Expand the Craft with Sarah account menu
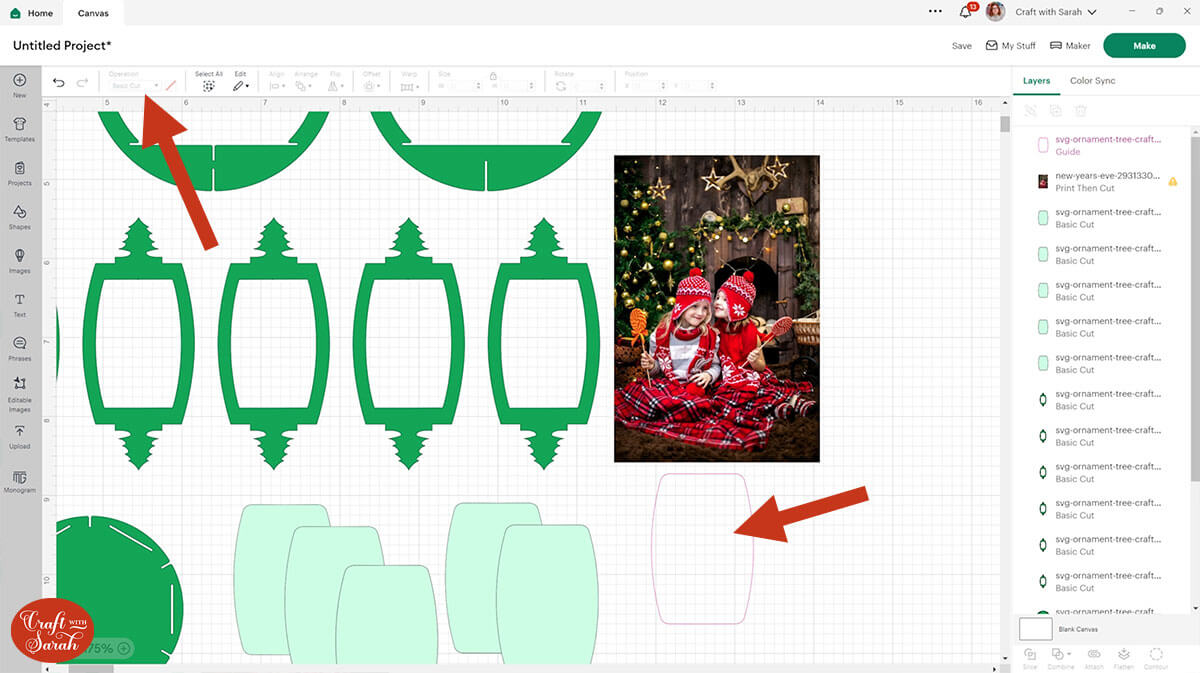 coord(1056,12)
